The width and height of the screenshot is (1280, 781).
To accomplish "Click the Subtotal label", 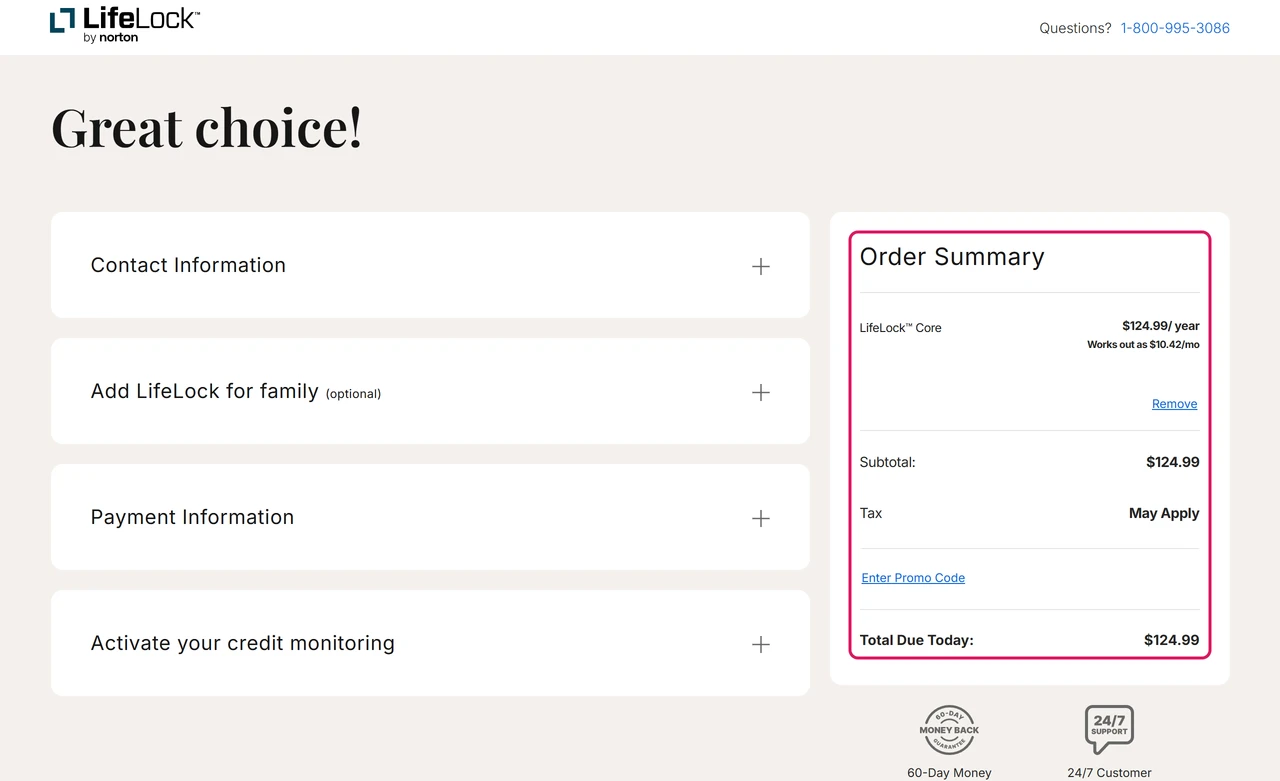I will point(888,462).
